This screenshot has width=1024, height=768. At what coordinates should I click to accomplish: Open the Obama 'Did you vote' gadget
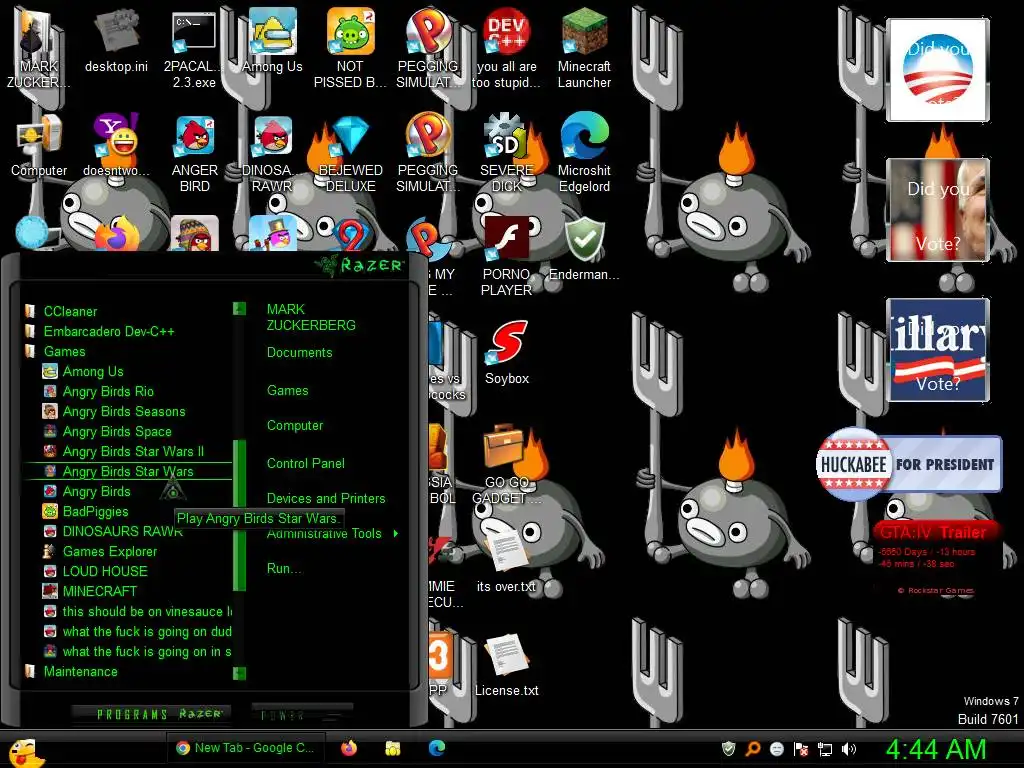coord(938,70)
